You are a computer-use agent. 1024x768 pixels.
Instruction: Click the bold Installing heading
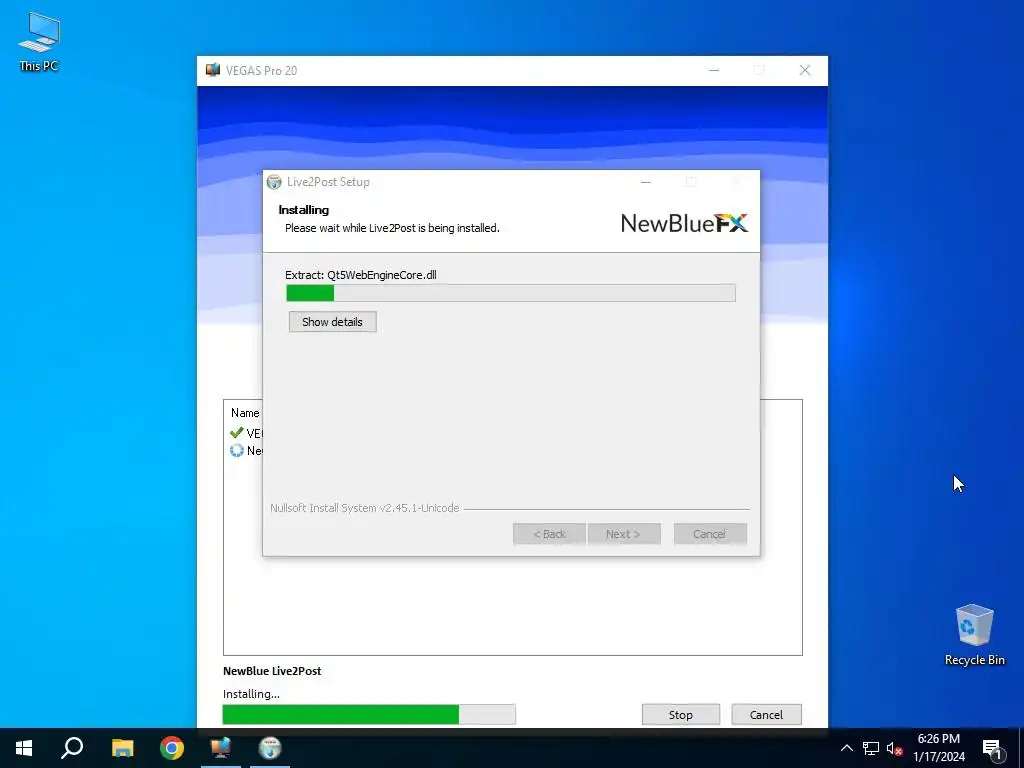point(304,210)
